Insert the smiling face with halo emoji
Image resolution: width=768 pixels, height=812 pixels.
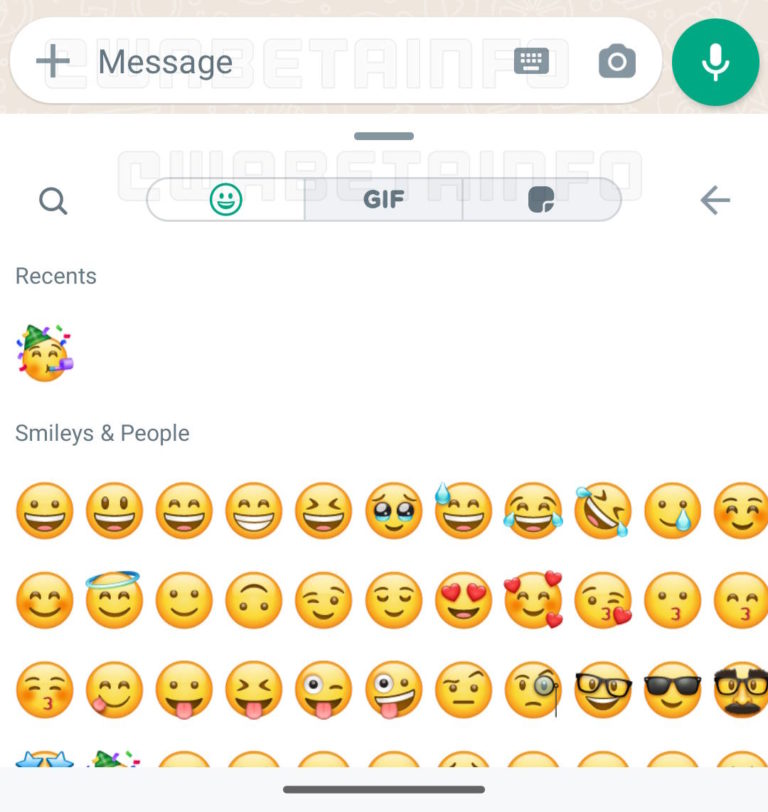pos(114,600)
